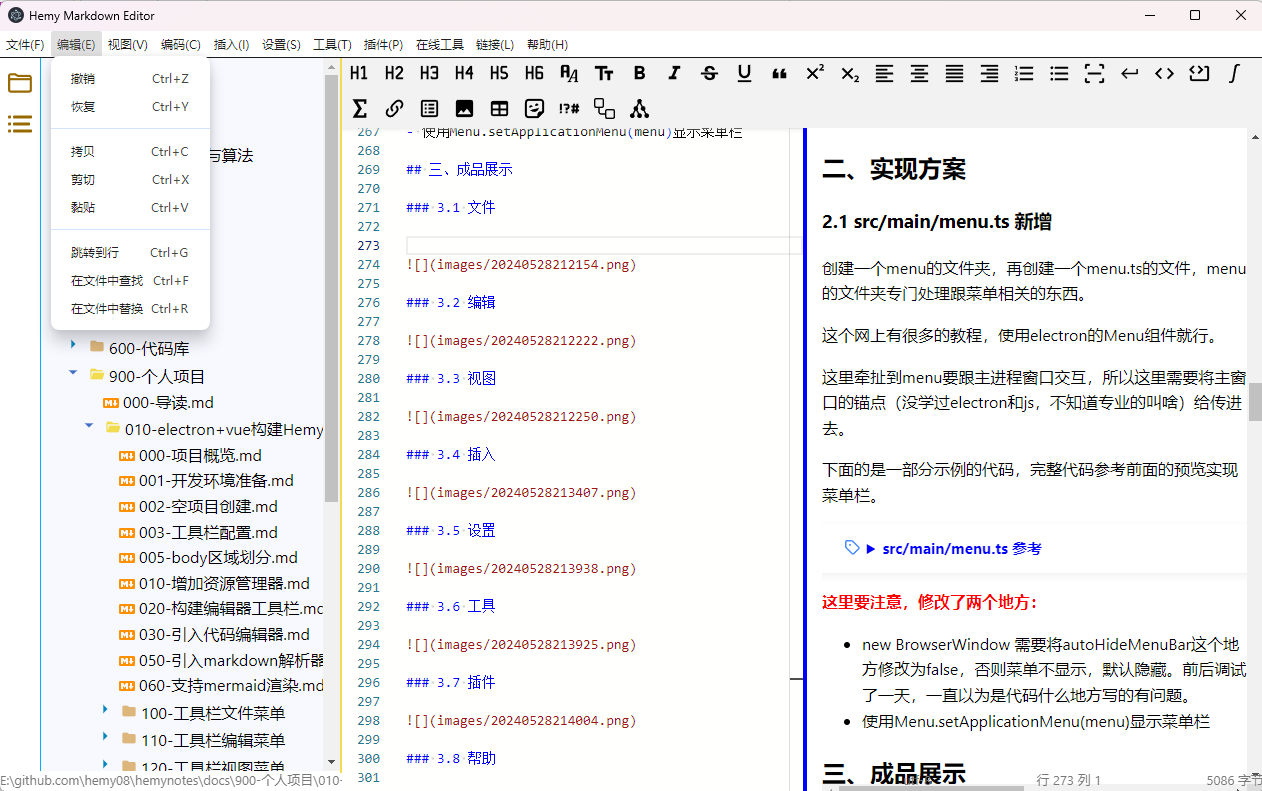Click the ordered list toolbar icon
1262x791 pixels.
tap(1024, 73)
